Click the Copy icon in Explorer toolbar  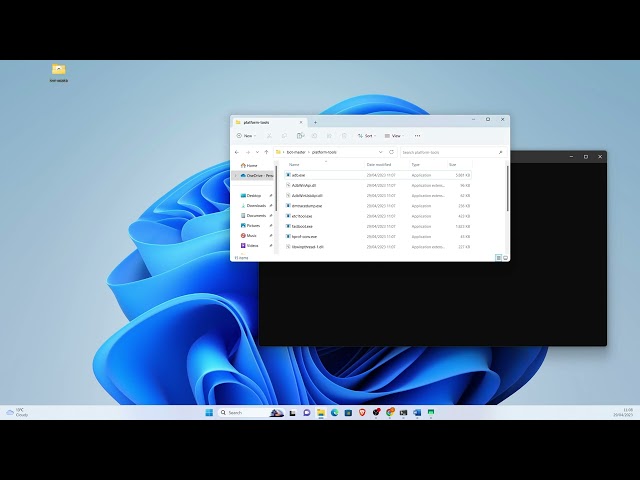(x=284, y=136)
